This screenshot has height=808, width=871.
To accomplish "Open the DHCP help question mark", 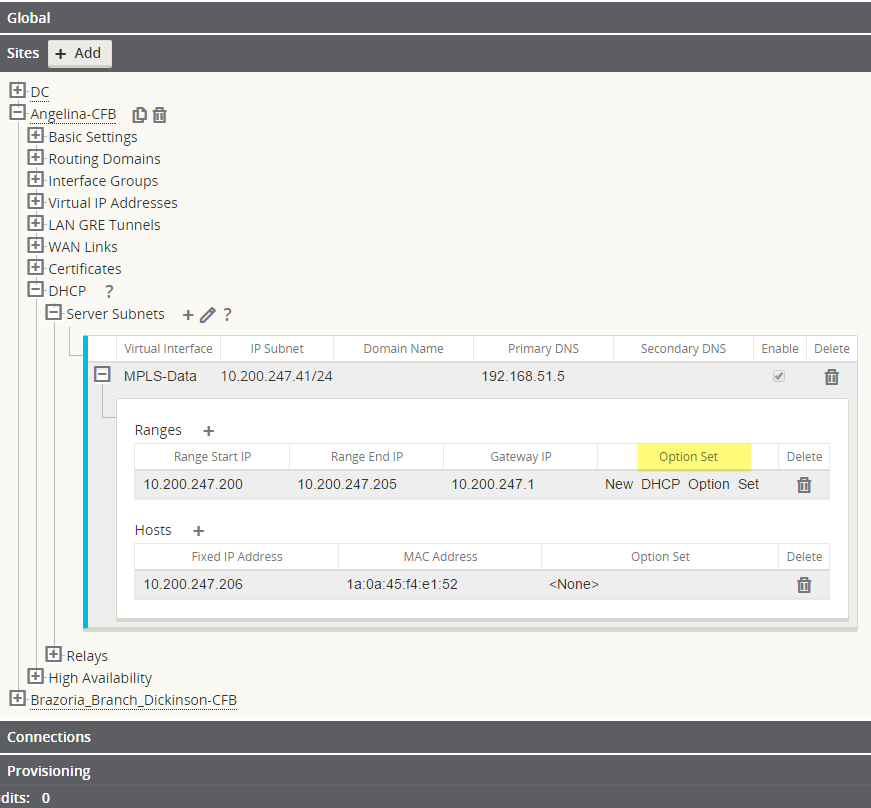I will tap(109, 292).
